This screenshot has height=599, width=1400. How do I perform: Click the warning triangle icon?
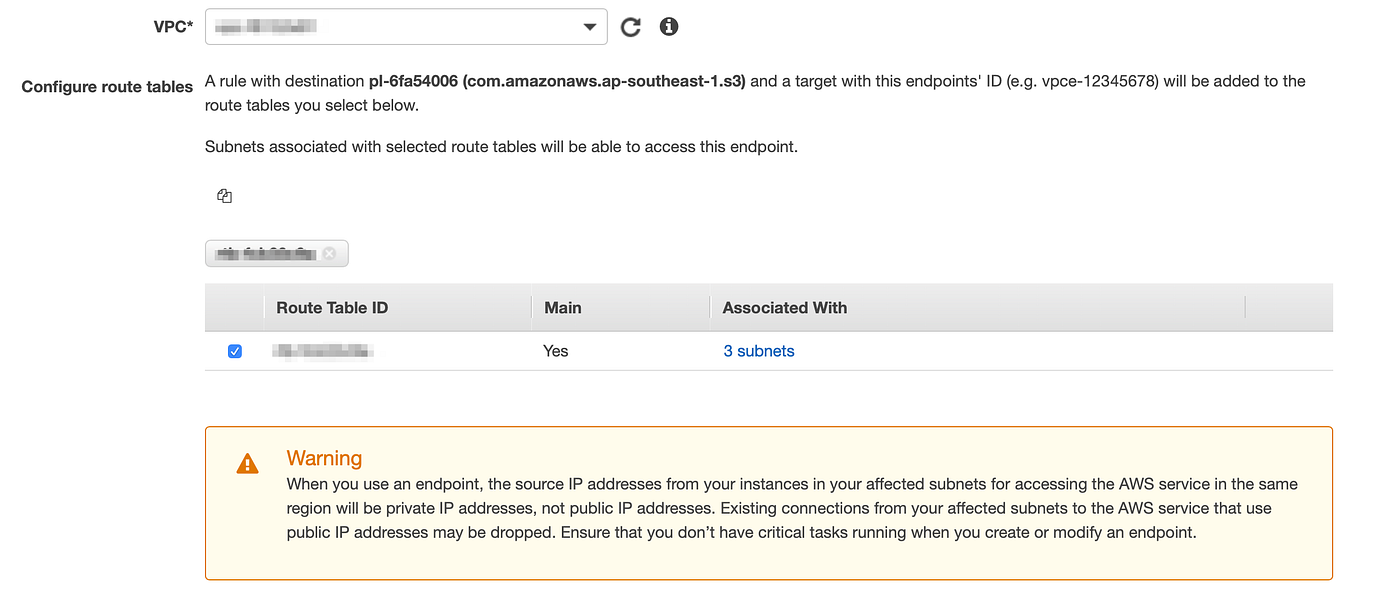coord(247,463)
